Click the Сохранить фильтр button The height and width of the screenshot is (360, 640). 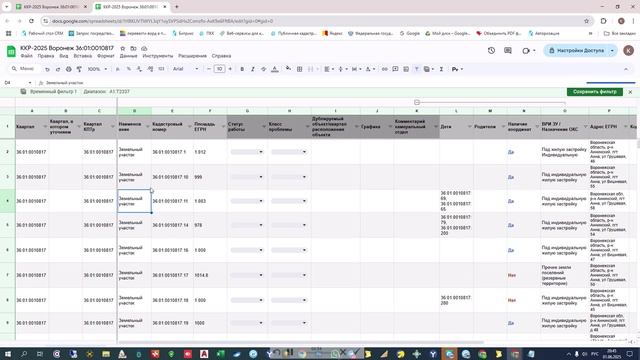pos(595,92)
